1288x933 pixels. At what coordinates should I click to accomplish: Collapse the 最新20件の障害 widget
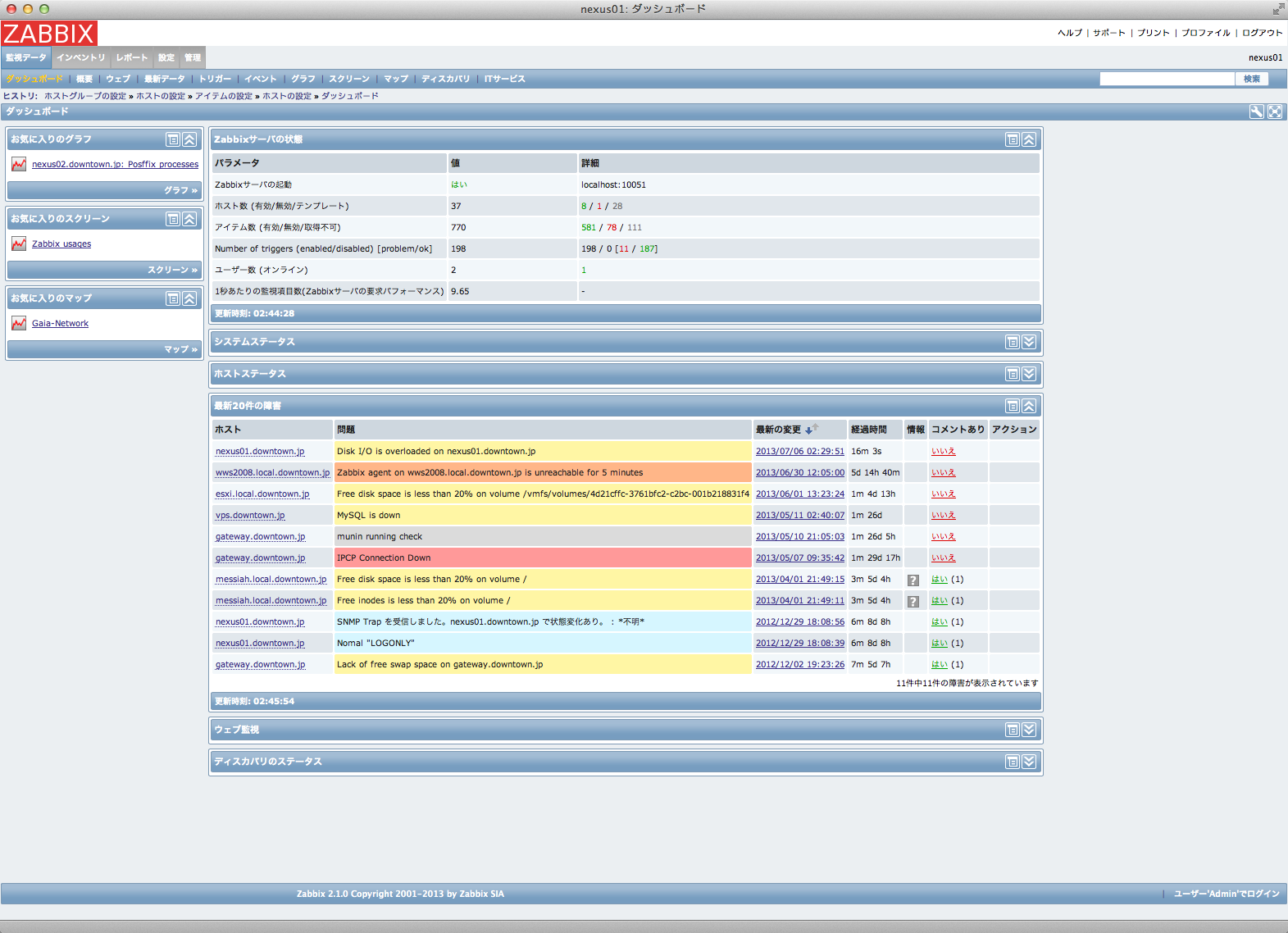[x=1029, y=406]
